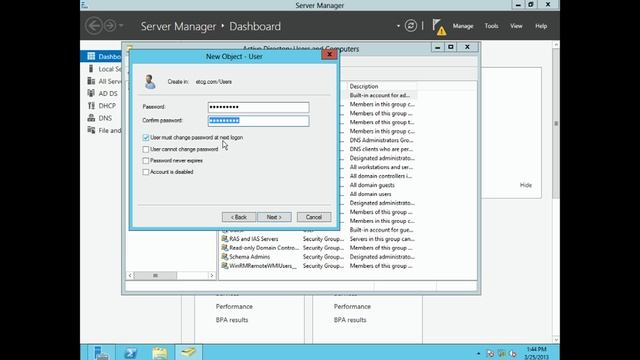Select the DHCP icon in sidebar
Image resolution: width=640 pixels, height=360 pixels.
pos(91,106)
